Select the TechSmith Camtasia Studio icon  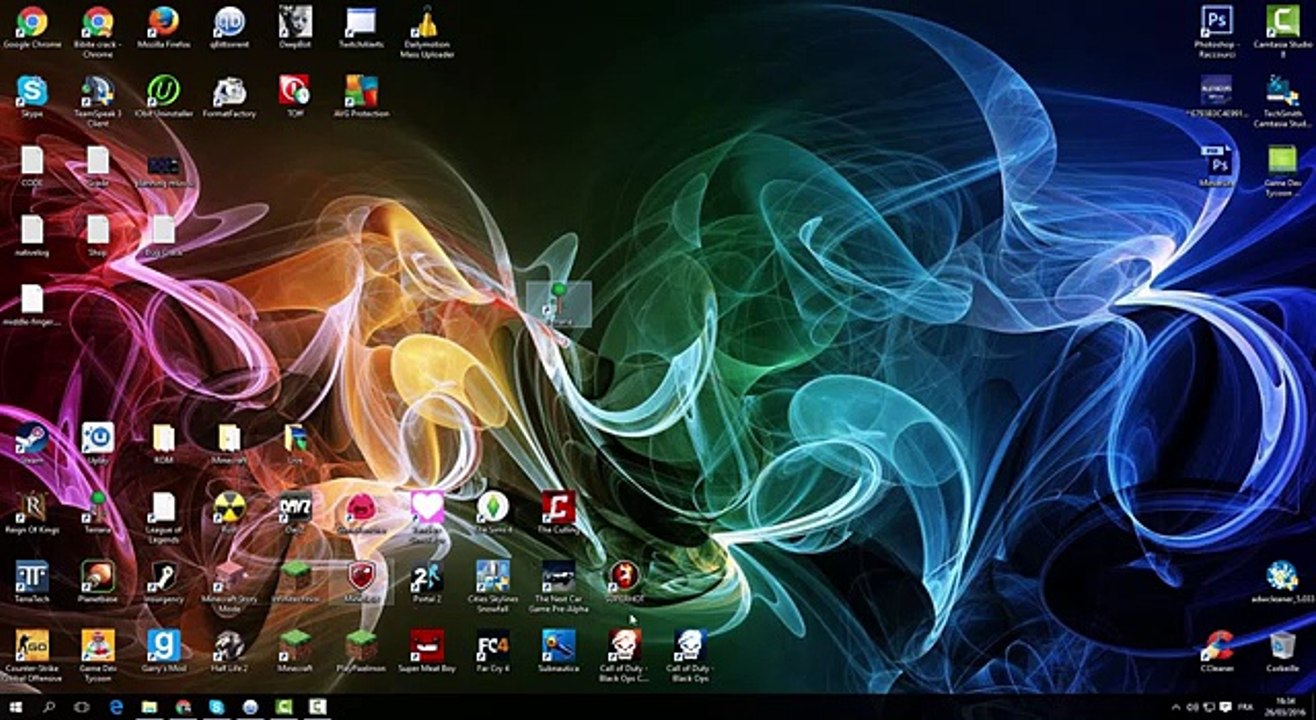[x=1283, y=101]
